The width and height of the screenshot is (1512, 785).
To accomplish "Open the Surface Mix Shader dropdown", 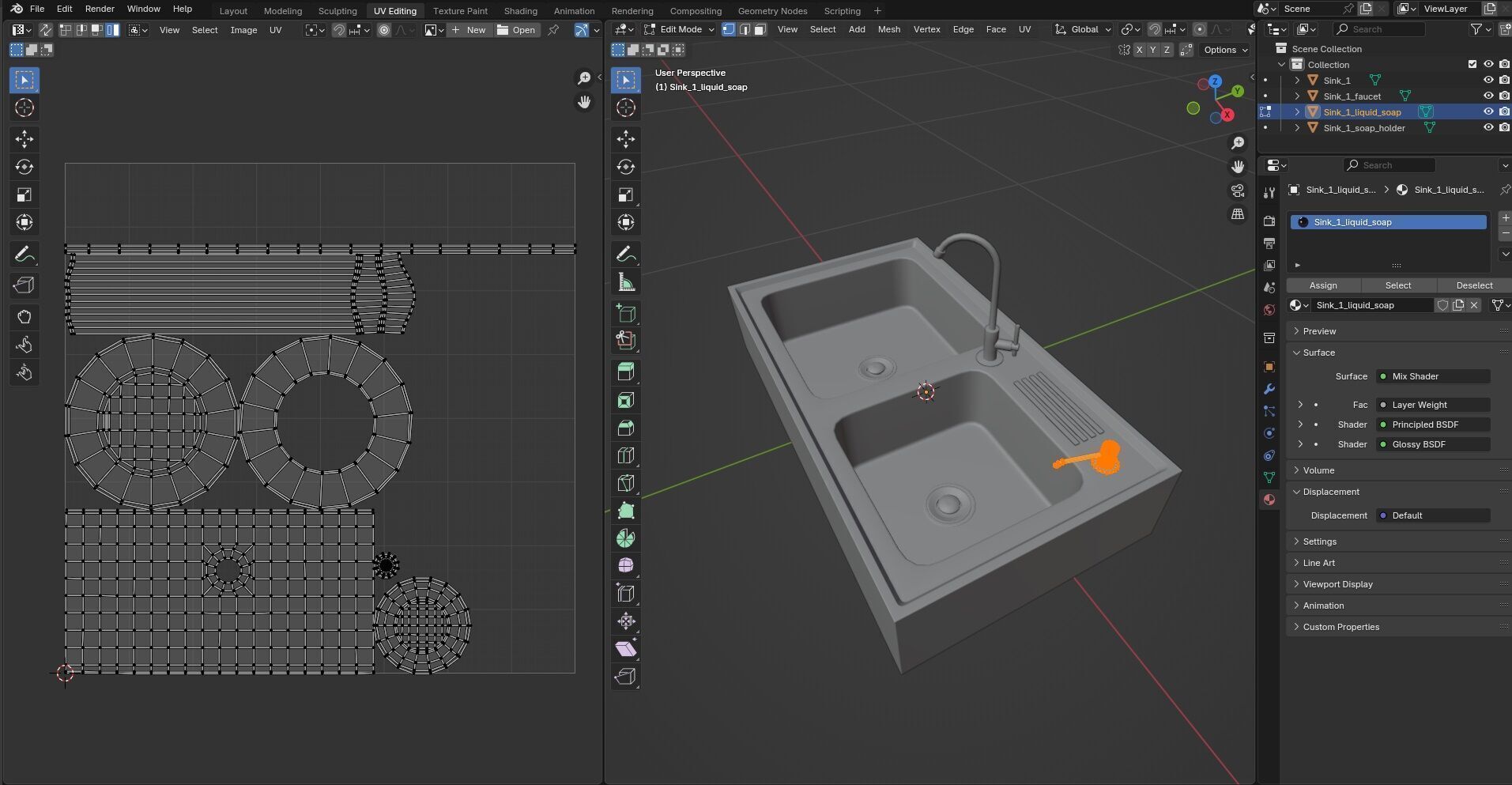I will point(1433,376).
